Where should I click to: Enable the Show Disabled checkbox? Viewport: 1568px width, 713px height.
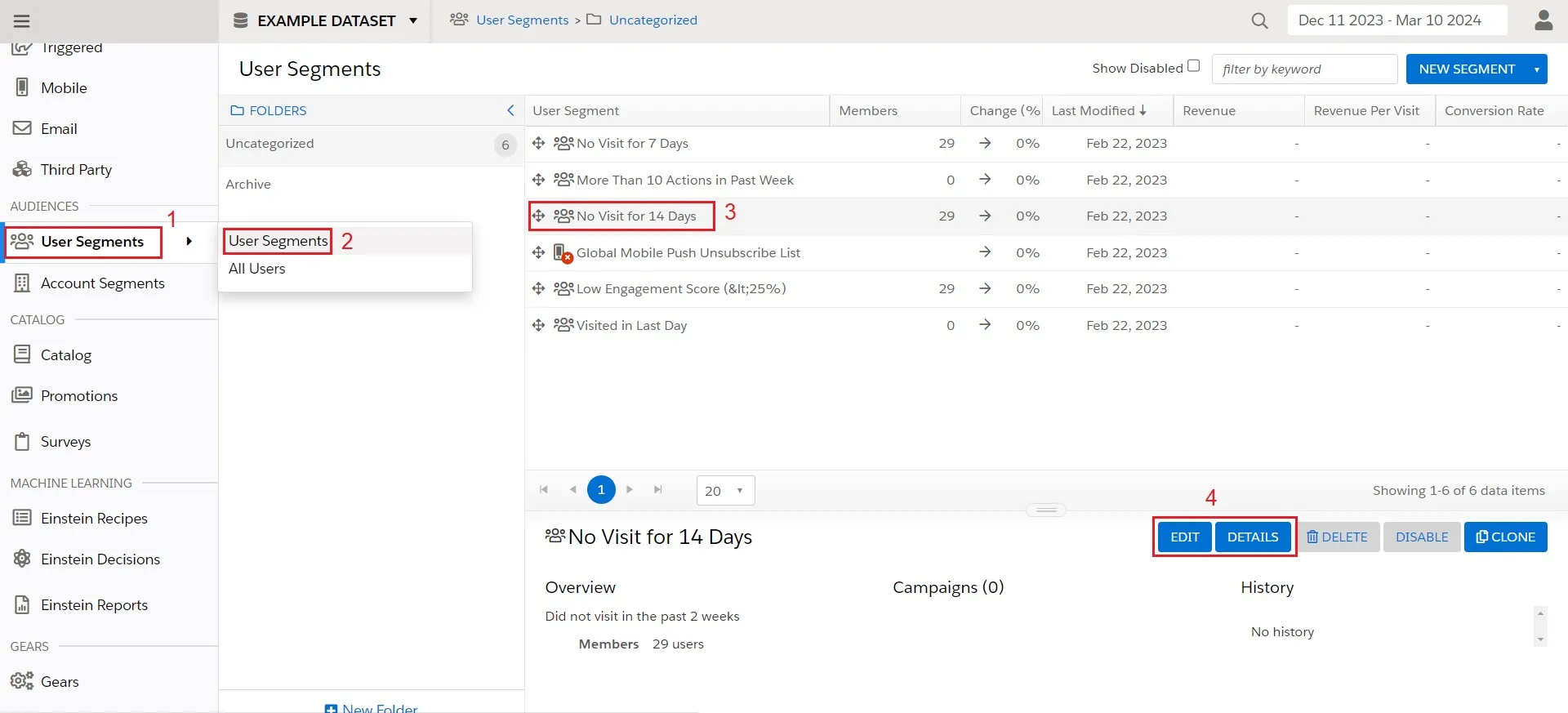1193,66
